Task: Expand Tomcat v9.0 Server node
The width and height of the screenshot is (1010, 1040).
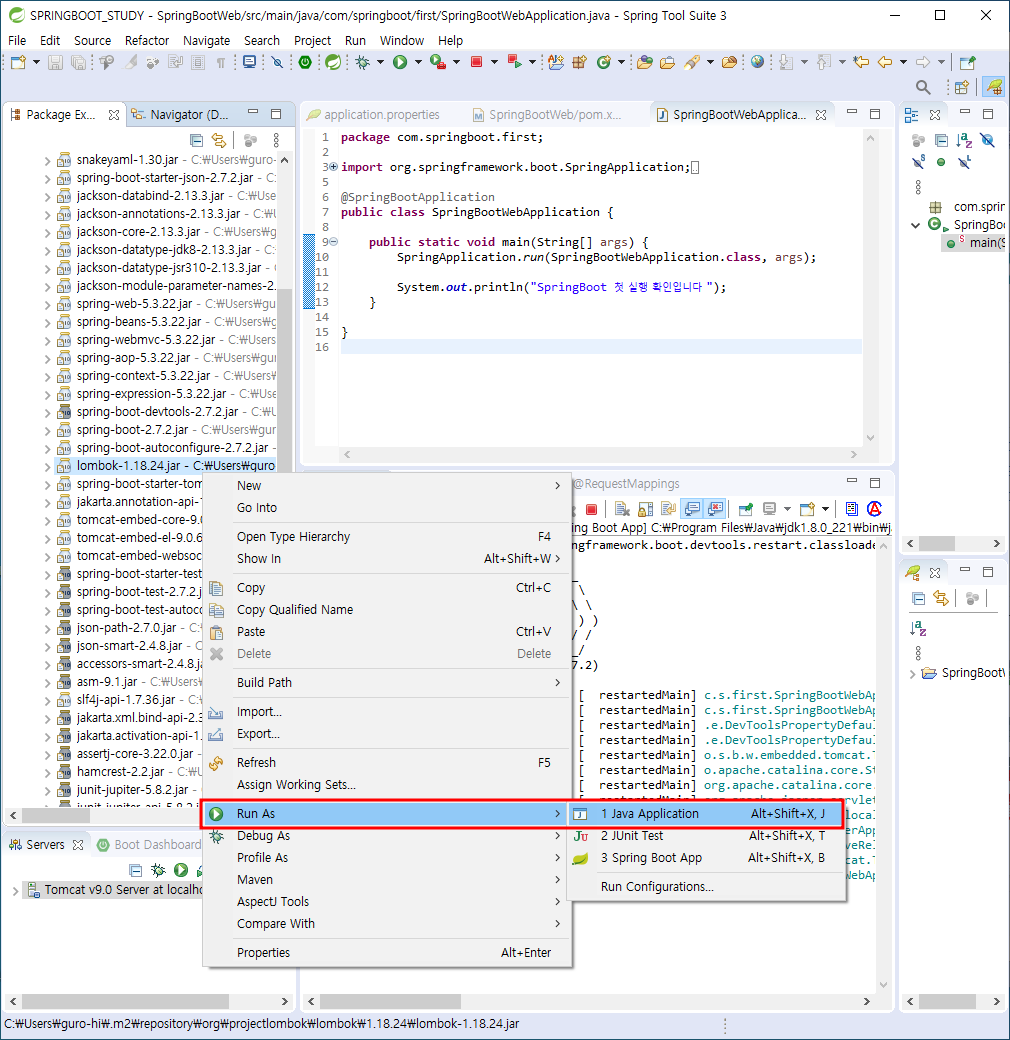Action: tap(15, 891)
